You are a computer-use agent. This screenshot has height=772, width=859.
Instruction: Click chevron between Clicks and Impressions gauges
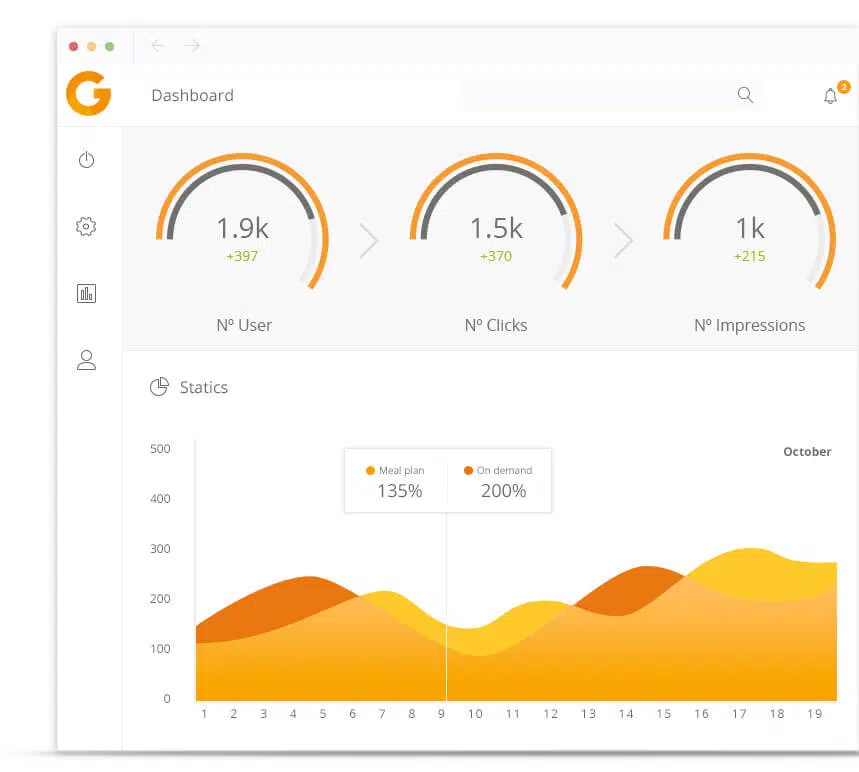623,241
